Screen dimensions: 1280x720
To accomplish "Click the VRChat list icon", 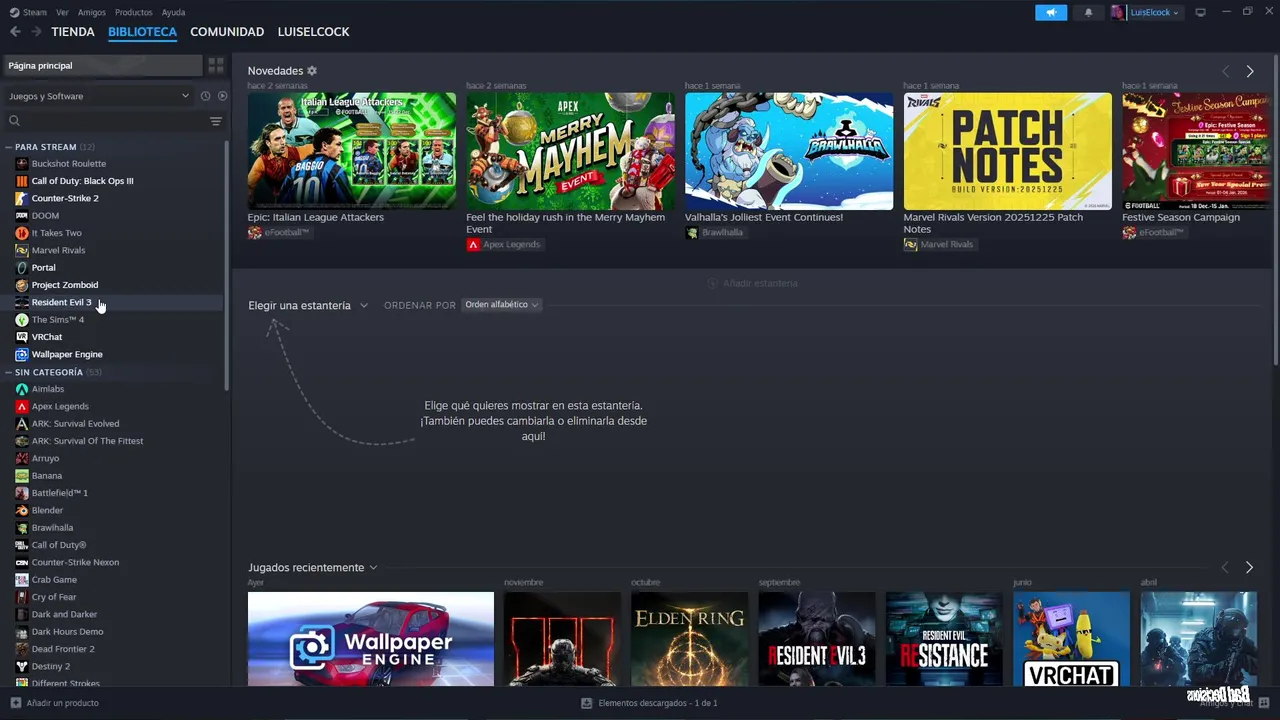I will click(x=22, y=337).
